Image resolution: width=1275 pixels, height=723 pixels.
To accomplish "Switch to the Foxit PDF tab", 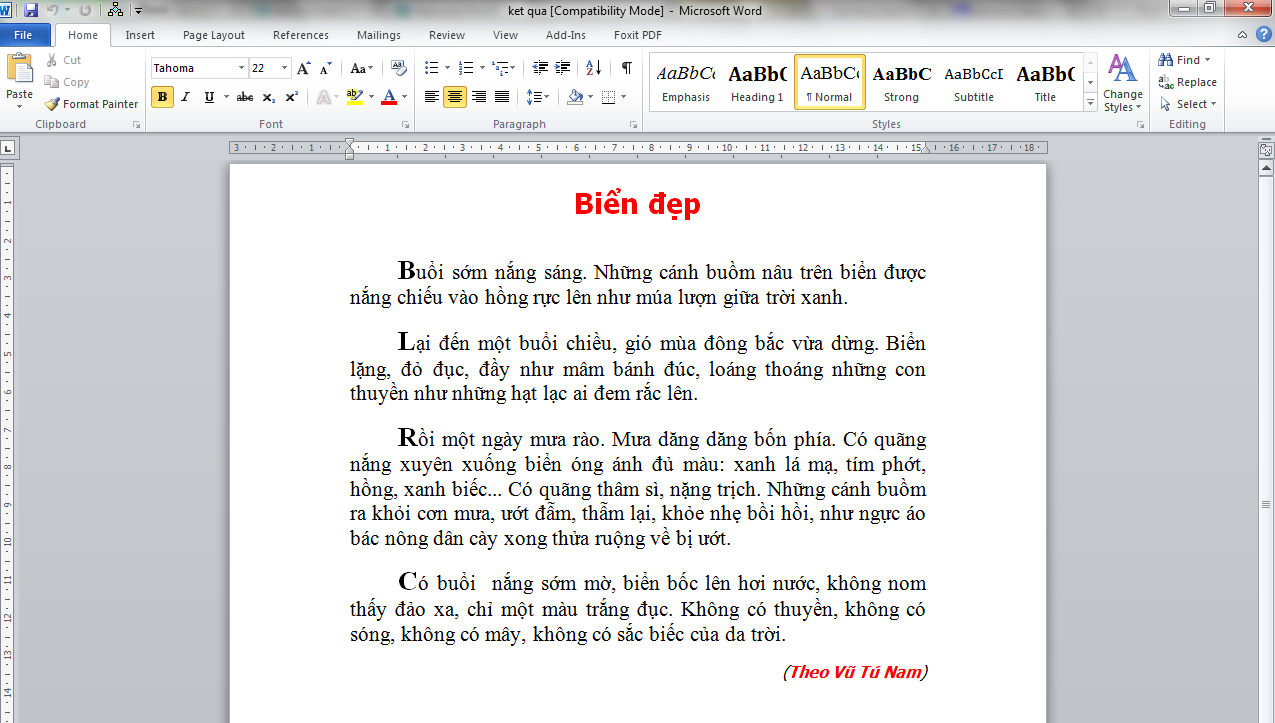I will pos(638,35).
